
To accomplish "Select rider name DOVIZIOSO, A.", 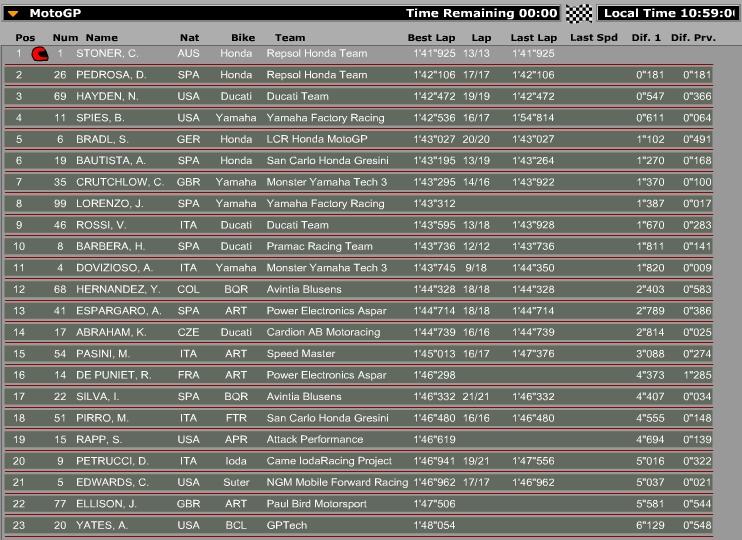I will [x=115, y=268].
